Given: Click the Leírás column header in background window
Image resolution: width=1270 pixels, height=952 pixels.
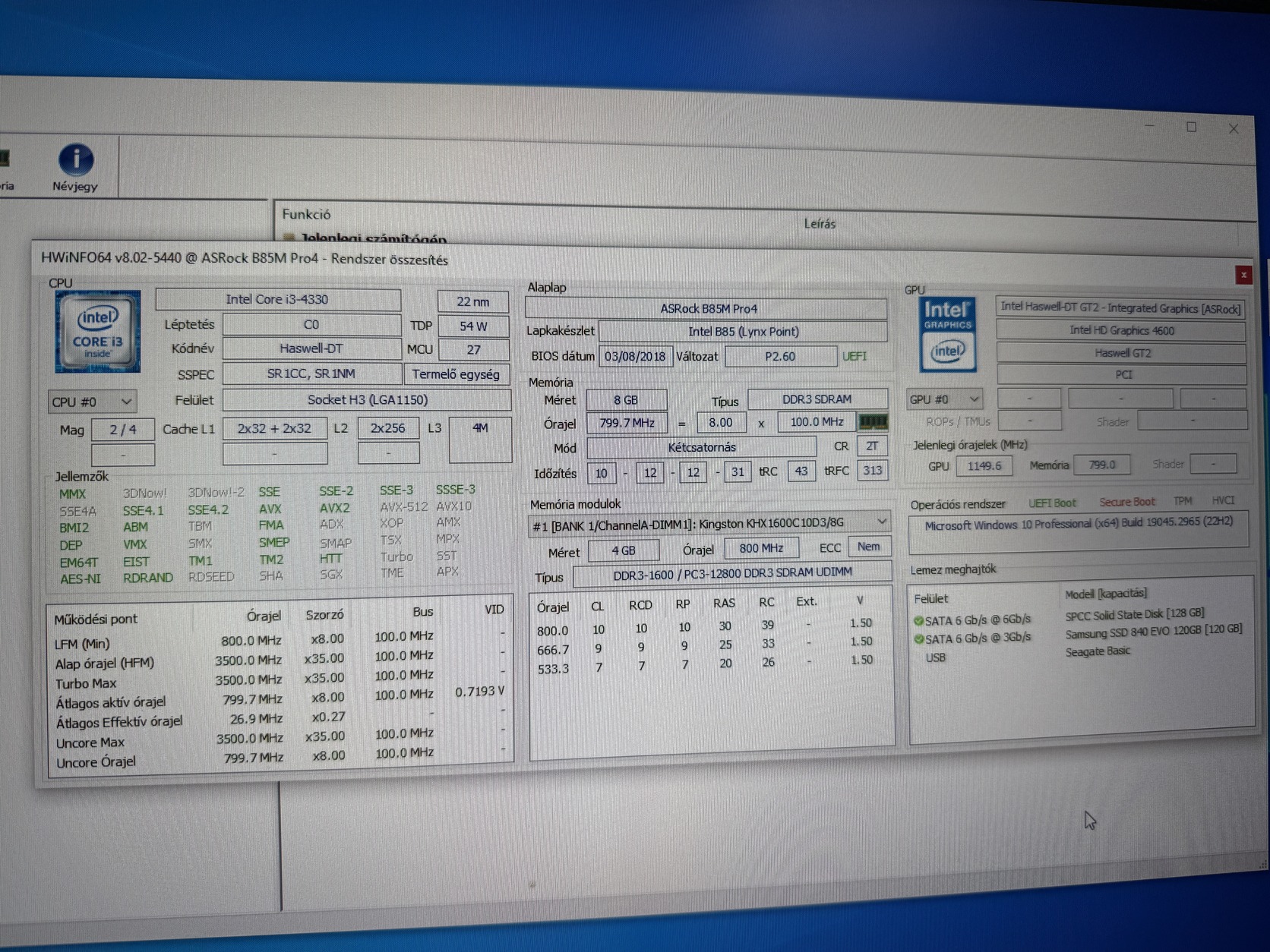Looking at the screenshot, I should tap(820, 224).
